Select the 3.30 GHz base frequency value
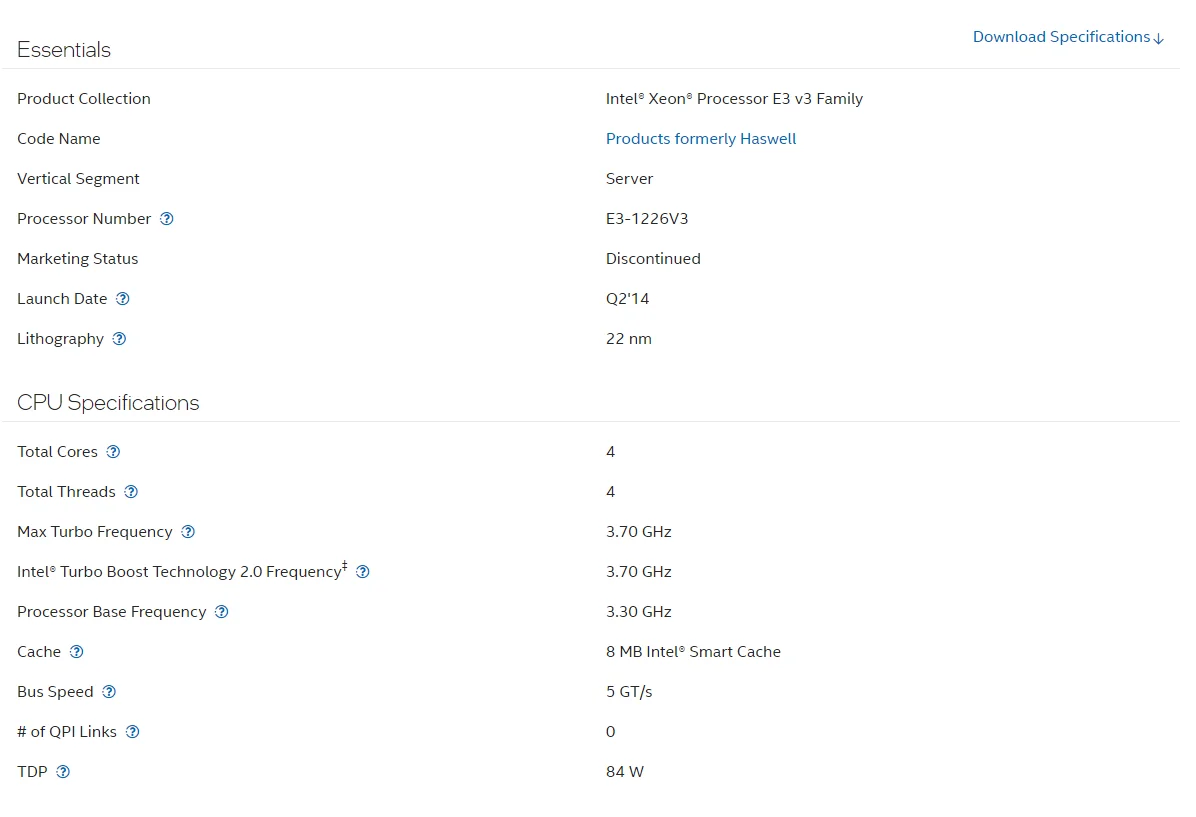The image size is (1196, 817). [638, 612]
